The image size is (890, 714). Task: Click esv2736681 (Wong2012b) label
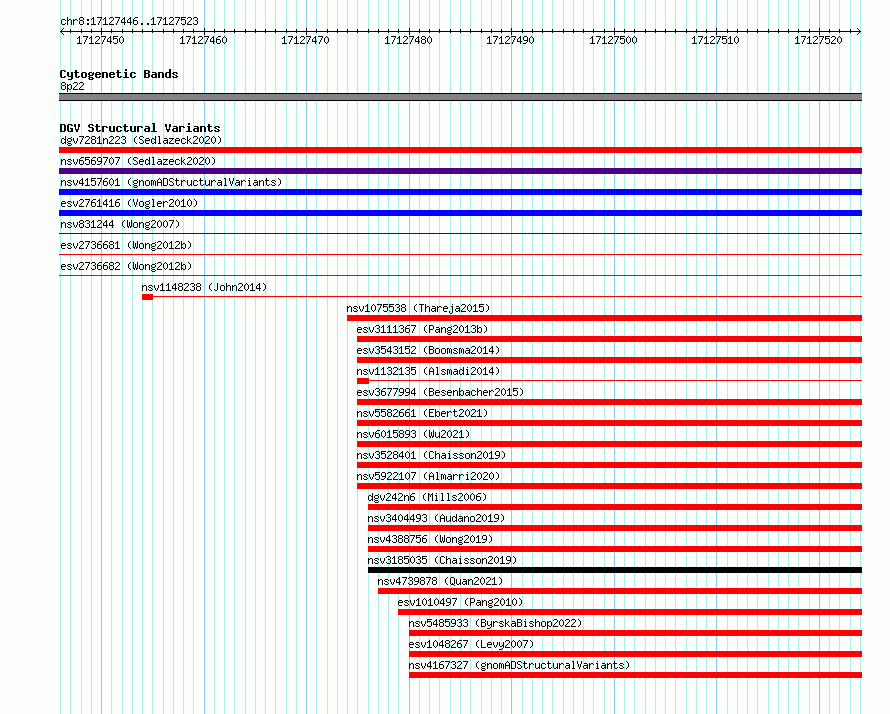[126, 245]
